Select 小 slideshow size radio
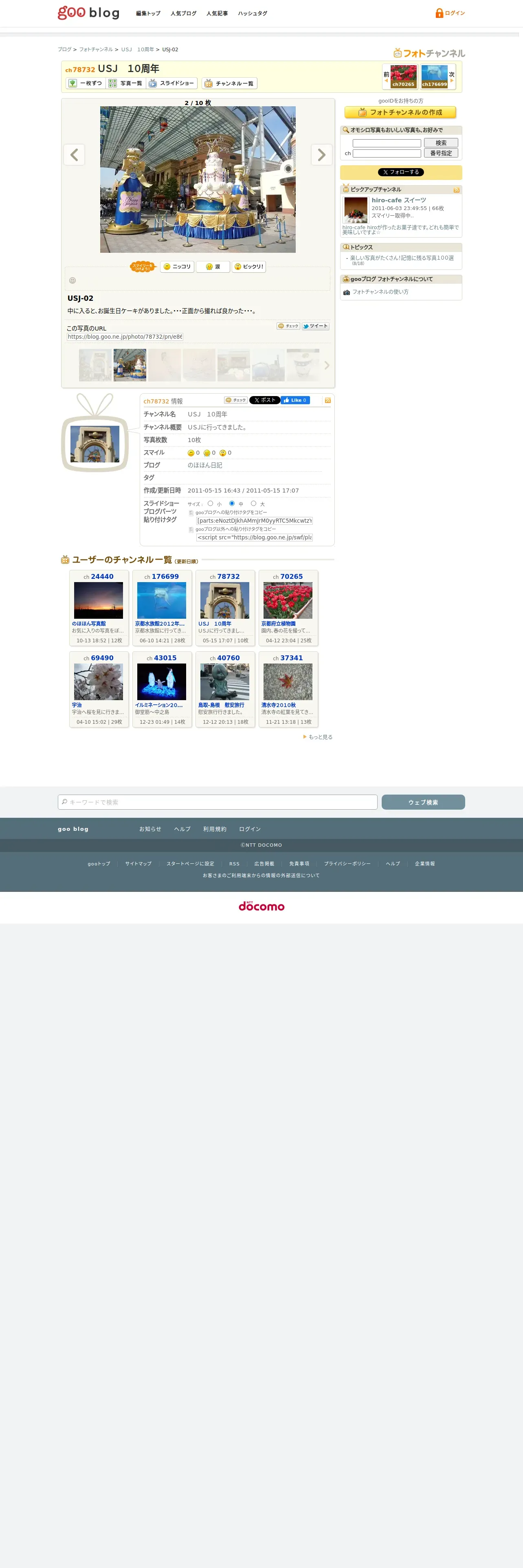The width and height of the screenshot is (523, 1568). pos(210,504)
